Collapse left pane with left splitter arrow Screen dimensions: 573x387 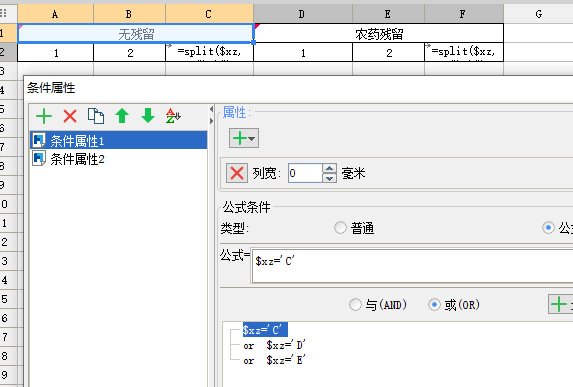pos(211,109)
